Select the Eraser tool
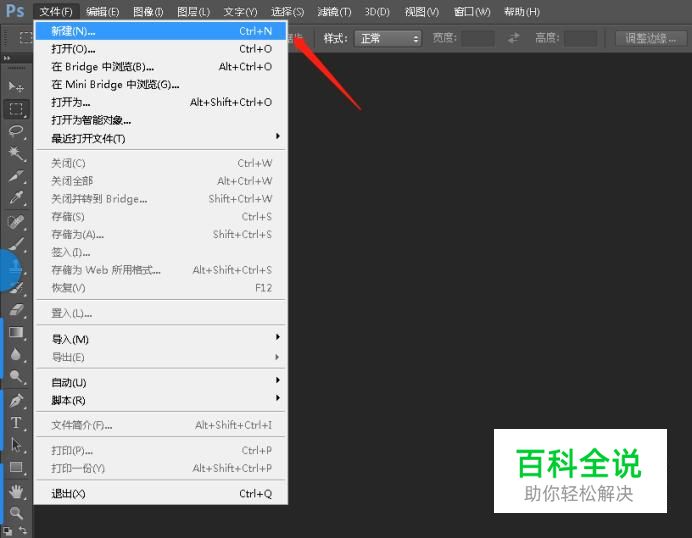This screenshot has width=692, height=538. [16, 310]
